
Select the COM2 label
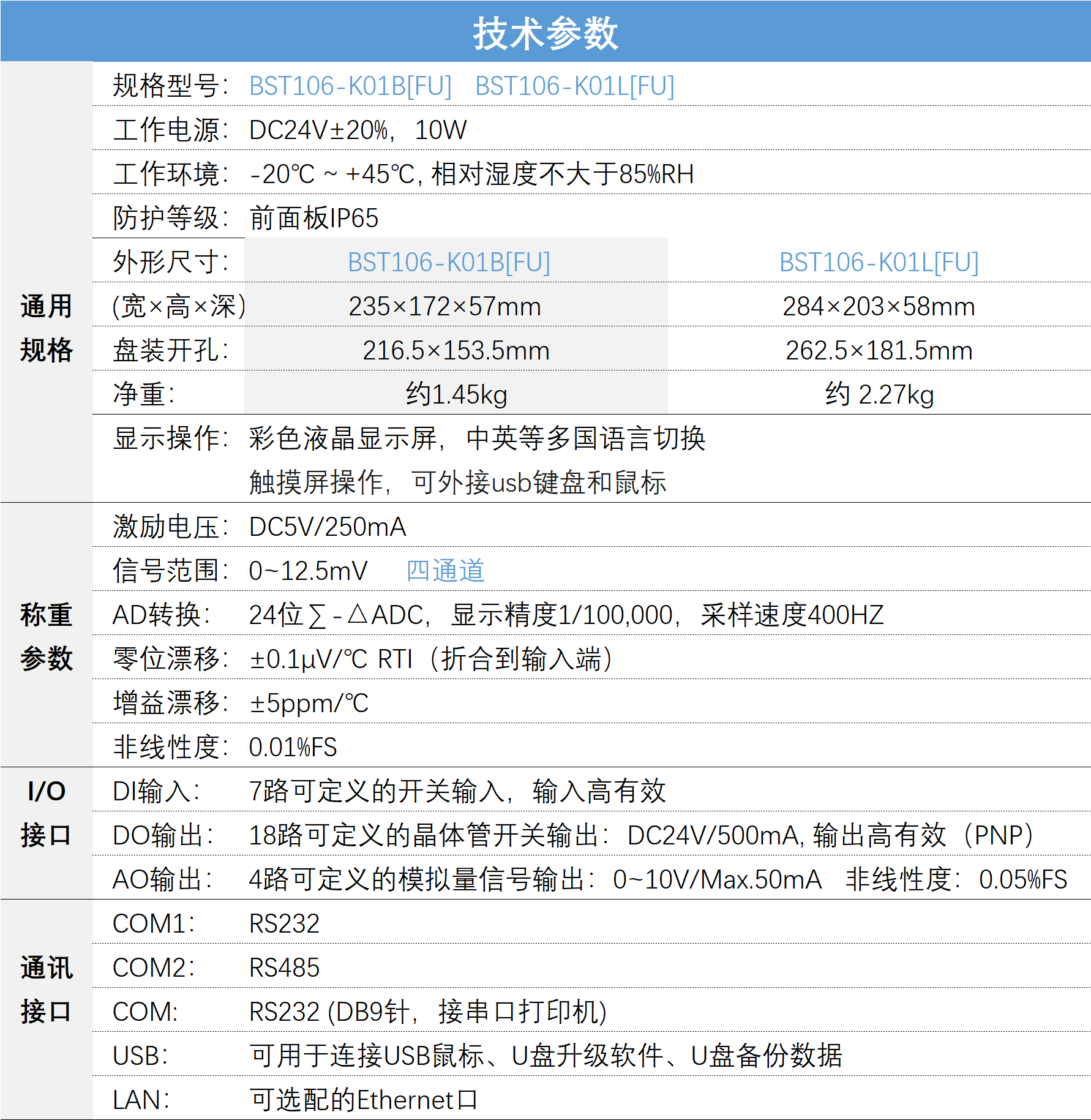(154, 968)
